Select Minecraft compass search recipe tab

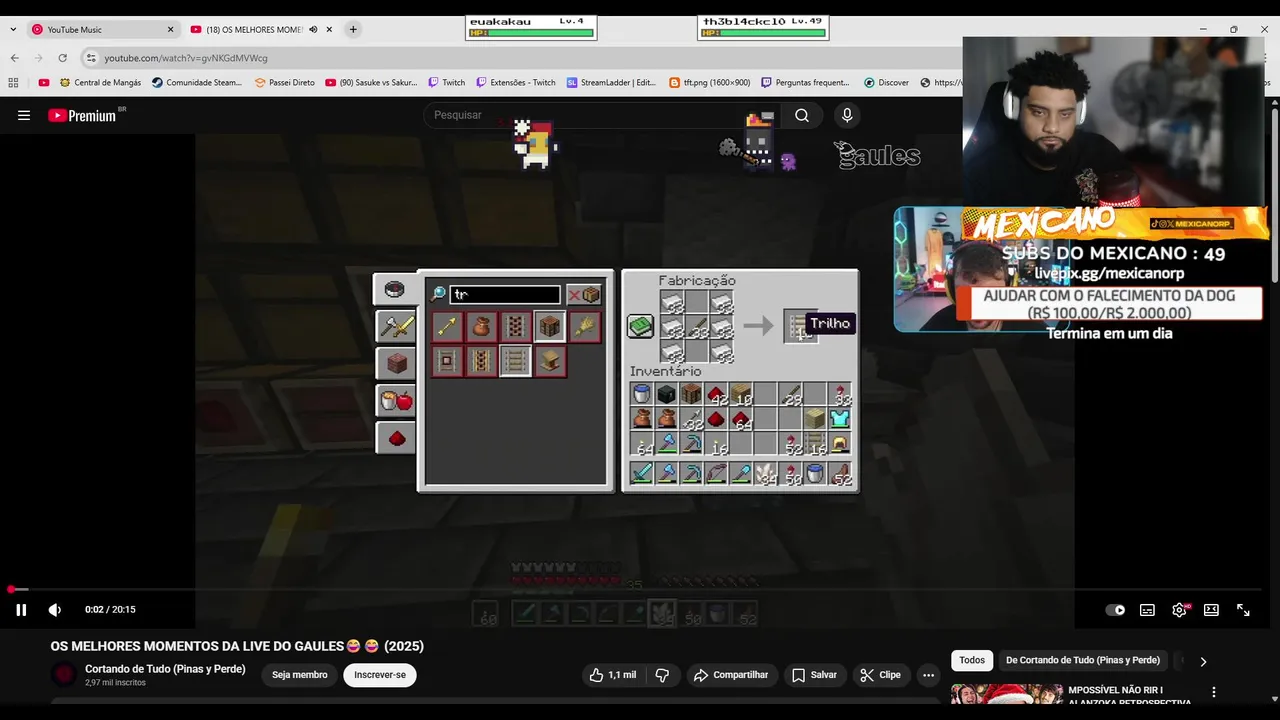point(395,289)
